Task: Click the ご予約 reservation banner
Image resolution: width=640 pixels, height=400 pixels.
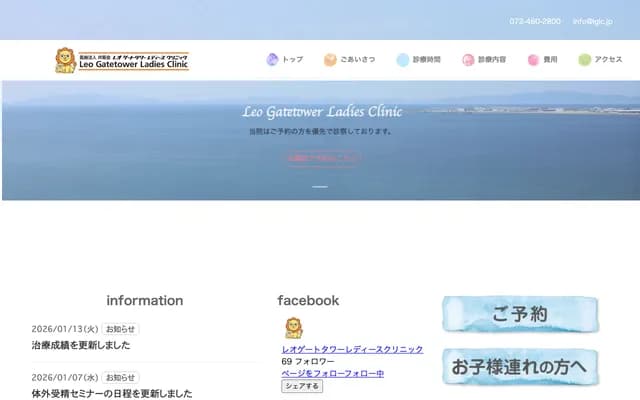Action: click(x=520, y=314)
